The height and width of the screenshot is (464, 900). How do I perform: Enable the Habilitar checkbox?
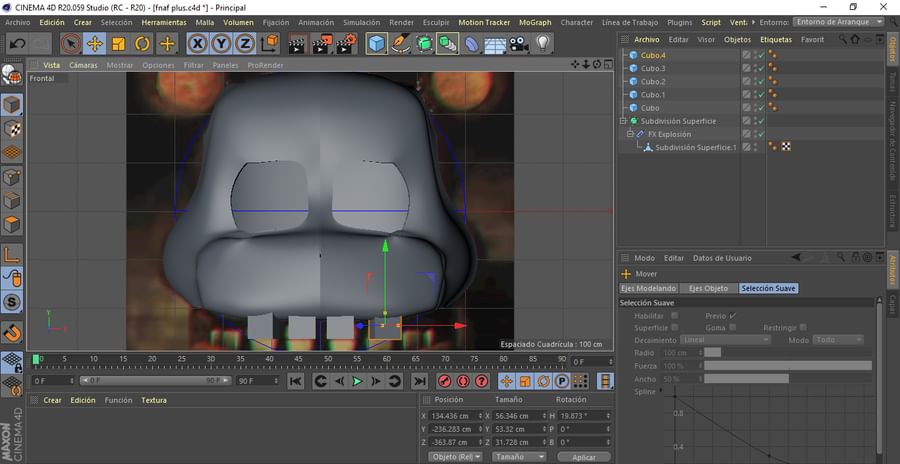point(675,315)
